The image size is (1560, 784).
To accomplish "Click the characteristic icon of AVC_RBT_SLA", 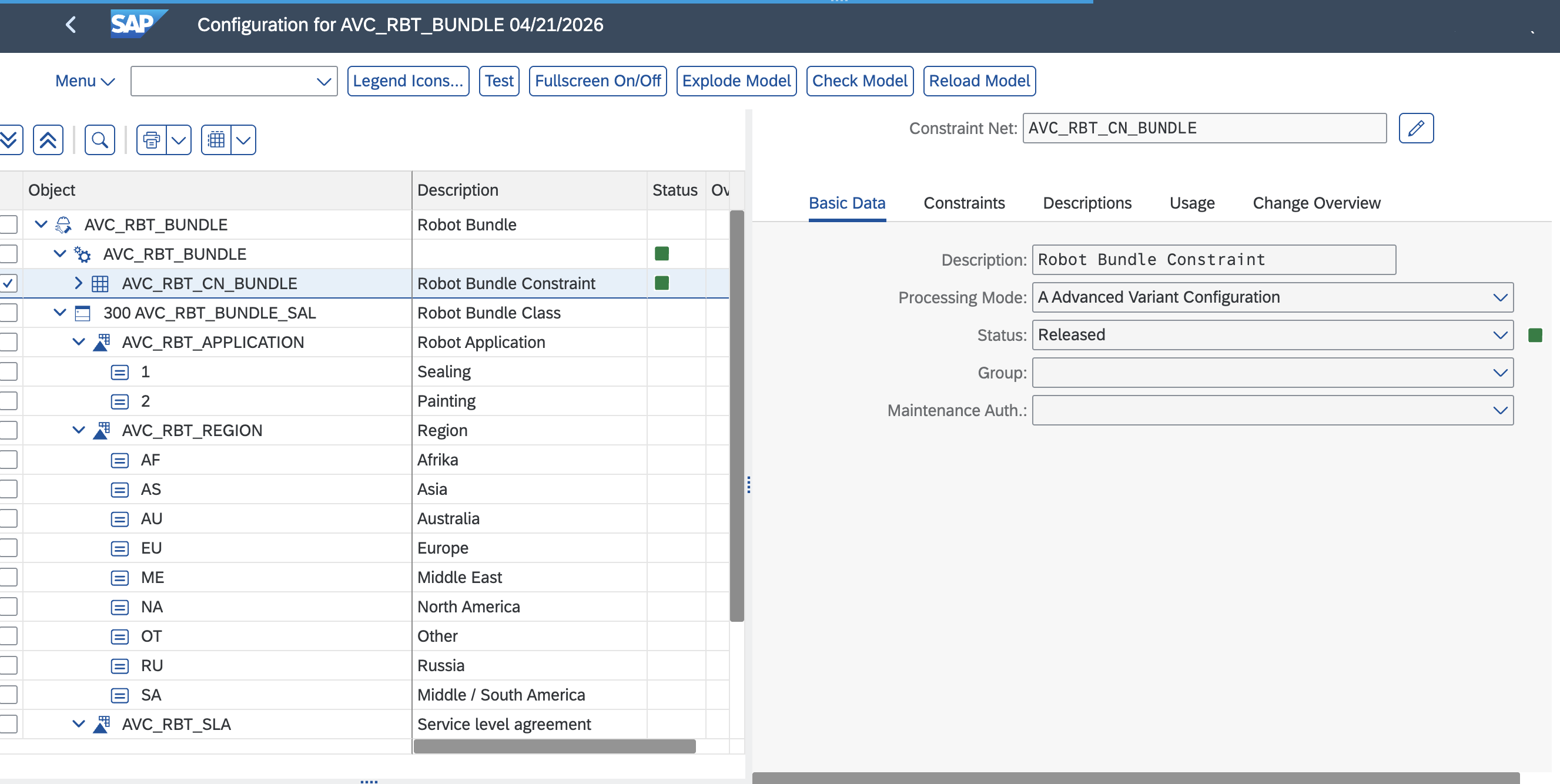I will click(101, 725).
